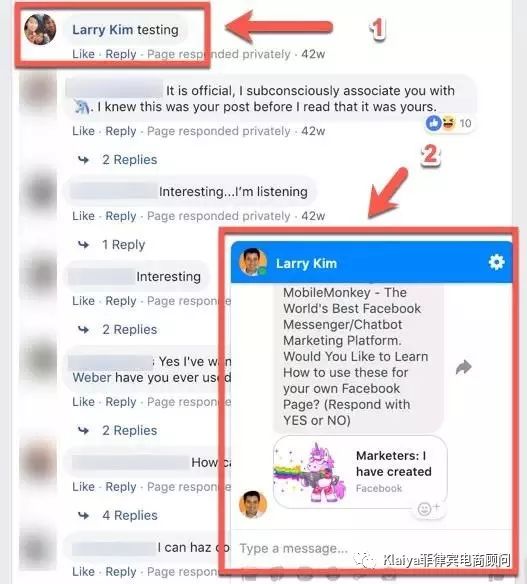Click 'Larry Kim' name in chat header
Screen dimensions: 527x584
pos(306,263)
